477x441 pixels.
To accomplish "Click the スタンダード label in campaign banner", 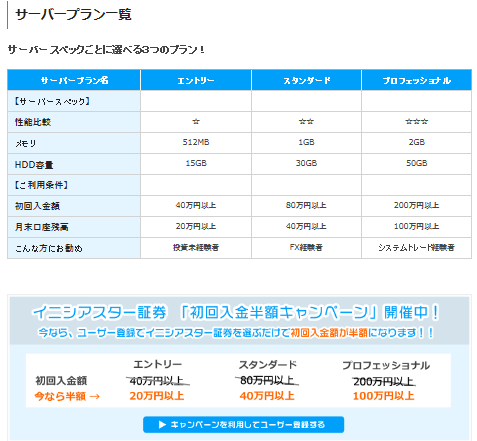I will click(x=268, y=365).
